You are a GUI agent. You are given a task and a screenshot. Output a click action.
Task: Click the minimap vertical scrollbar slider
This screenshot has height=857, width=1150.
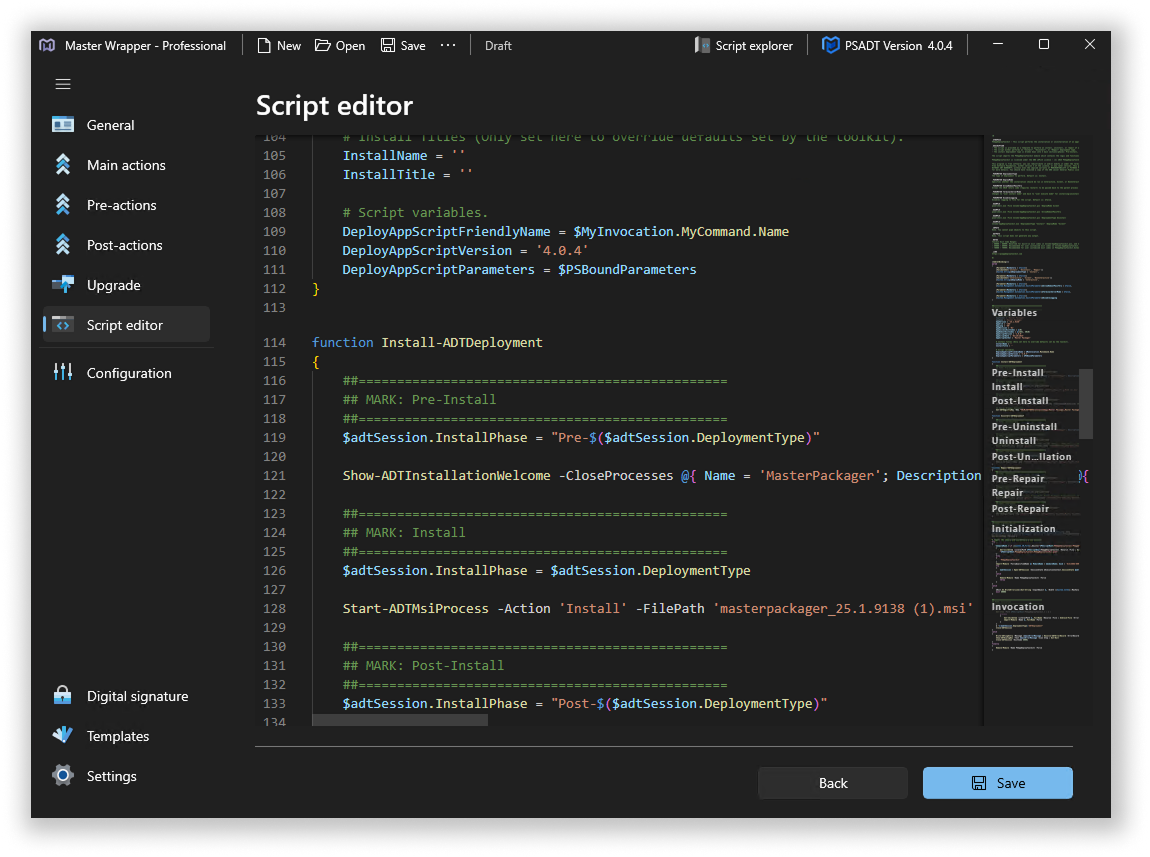pyautogui.click(x=1086, y=403)
